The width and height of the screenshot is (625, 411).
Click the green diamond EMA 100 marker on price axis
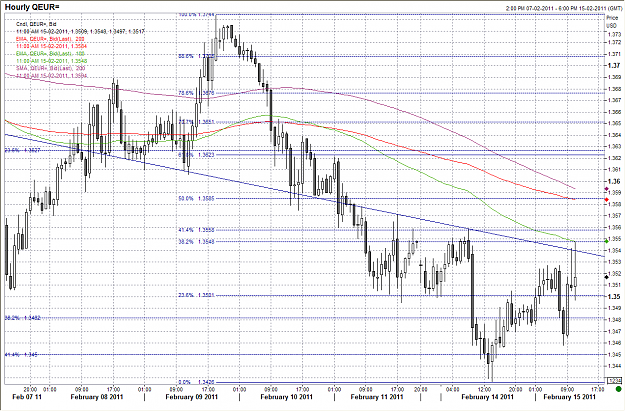pos(607,241)
